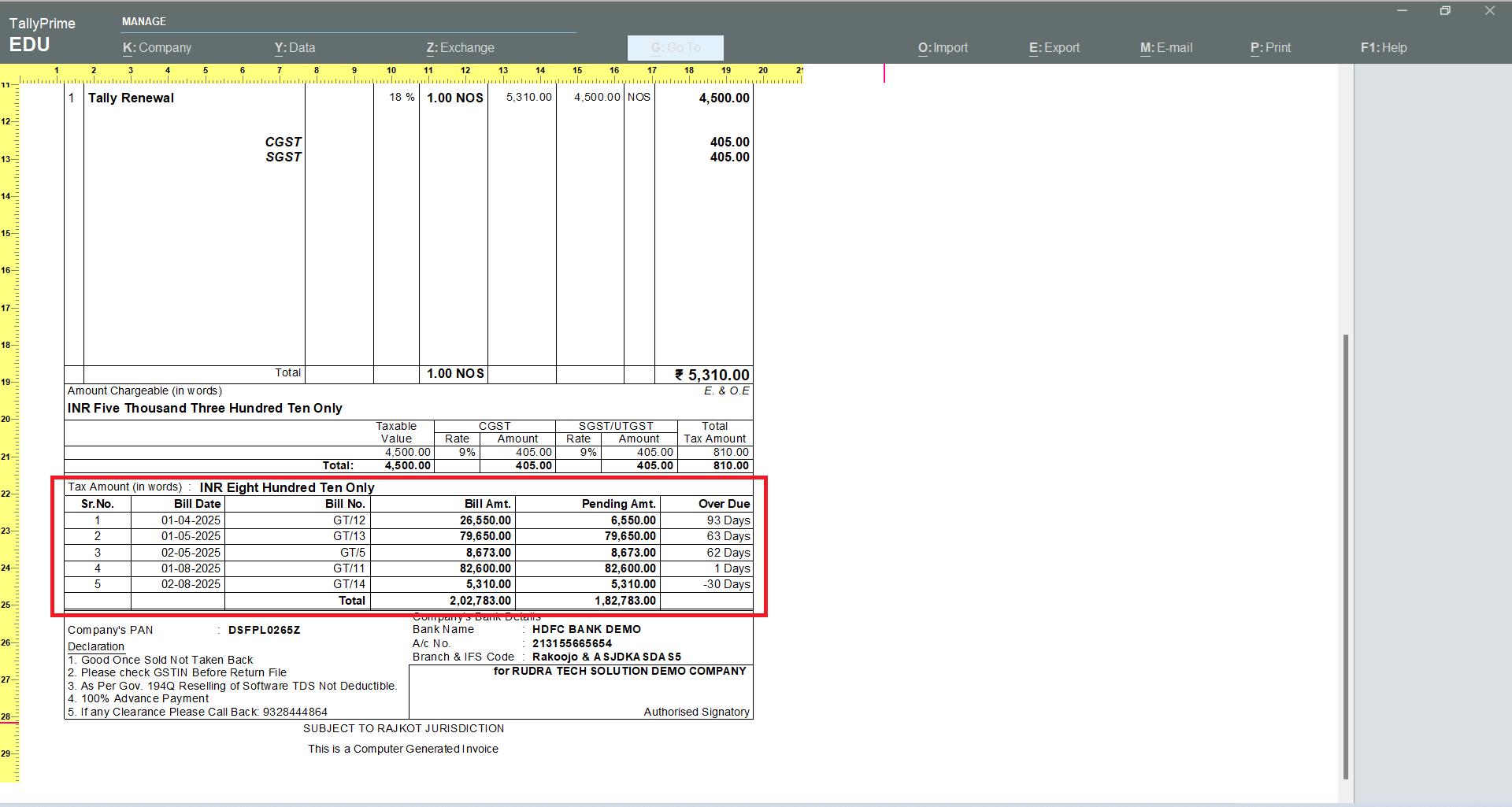
Task: Open the E: Export menu
Action: tap(1054, 48)
